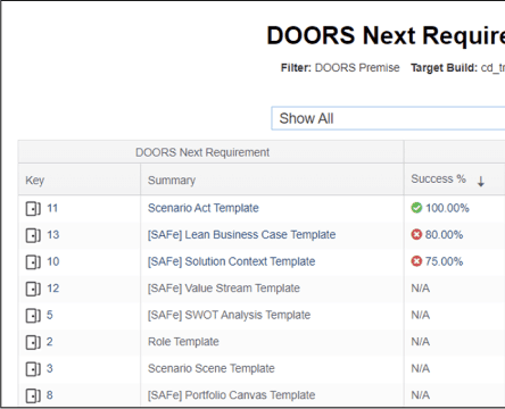505x409 pixels.
Task: Open [SAFe] Portfolio Canvas Template row
Action: tap(231, 395)
